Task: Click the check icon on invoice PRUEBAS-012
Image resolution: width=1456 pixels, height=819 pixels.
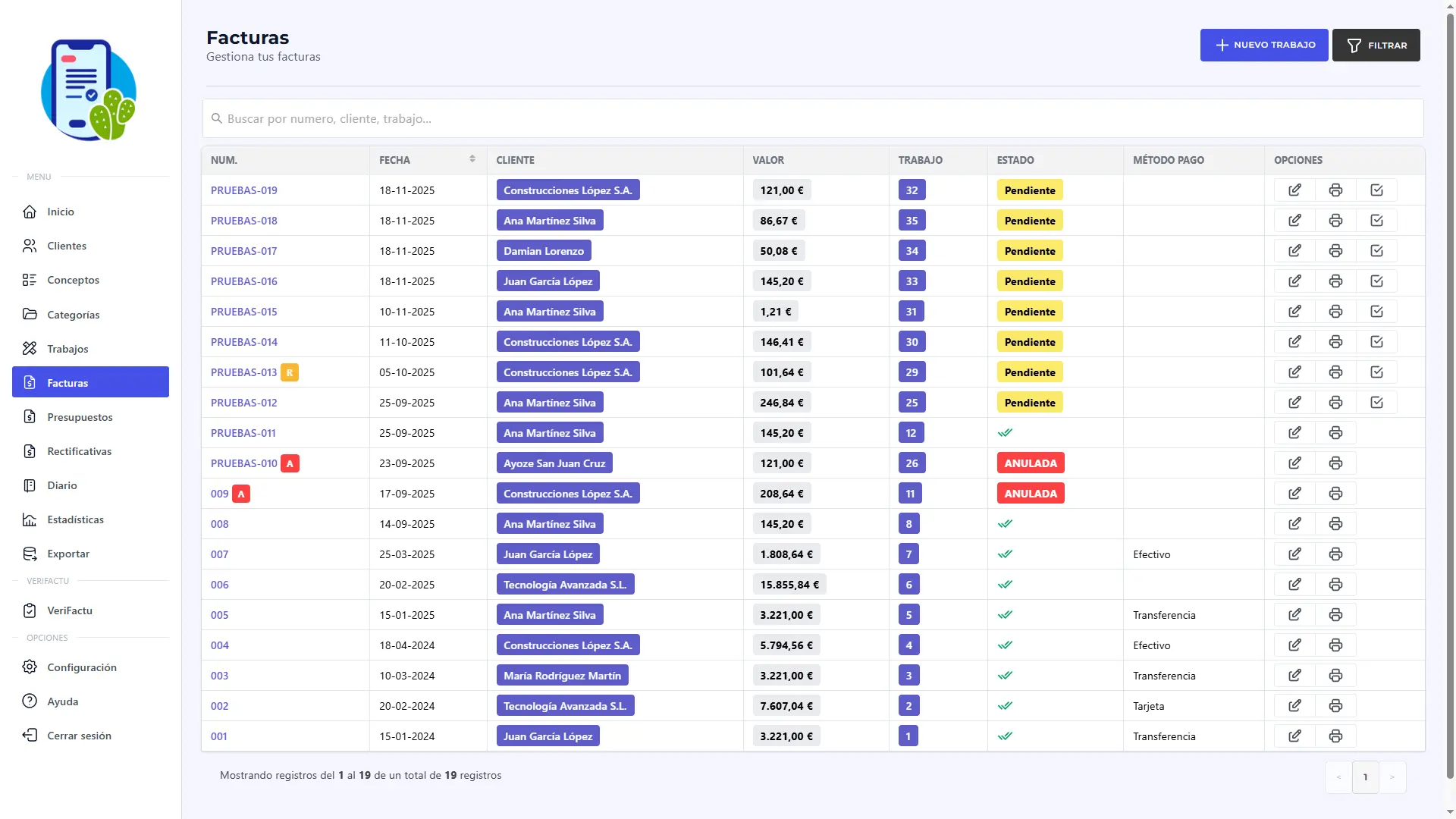Action: pyautogui.click(x=1376, y=402)
